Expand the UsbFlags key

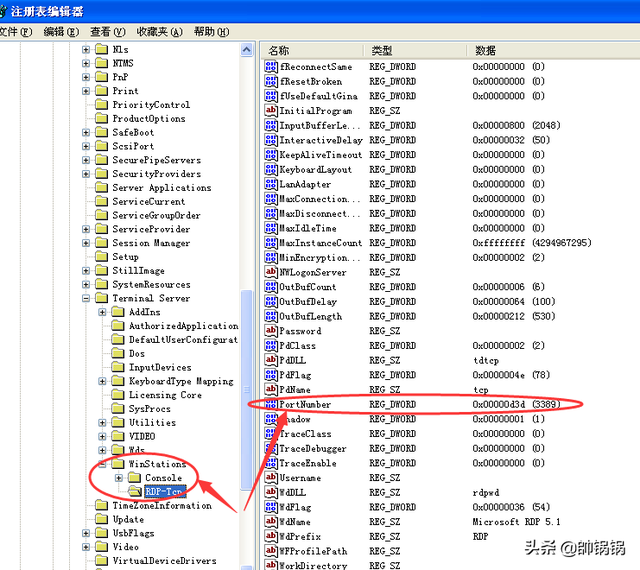(86, 533)
